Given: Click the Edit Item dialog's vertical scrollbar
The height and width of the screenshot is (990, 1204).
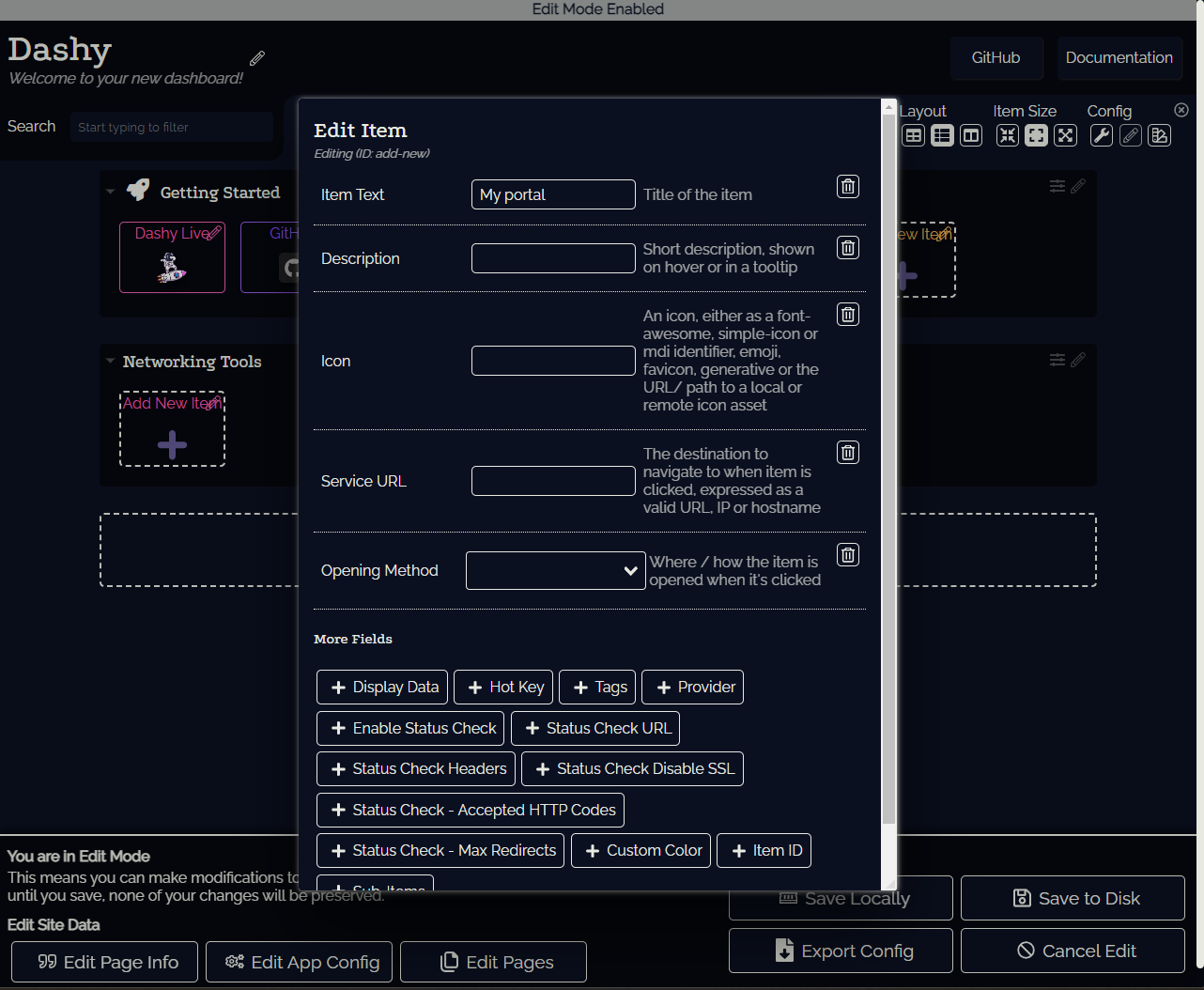Looking at the screenshot, I should click(x=888, y=470).
